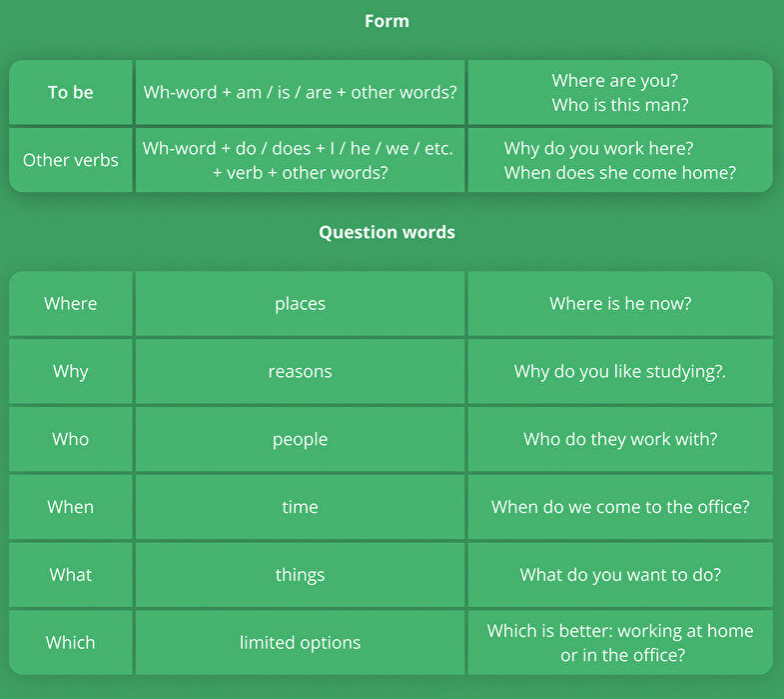This screenshot has height=699, width=784.
Task: Click the 'time' meaning cell
Action: 300,507
